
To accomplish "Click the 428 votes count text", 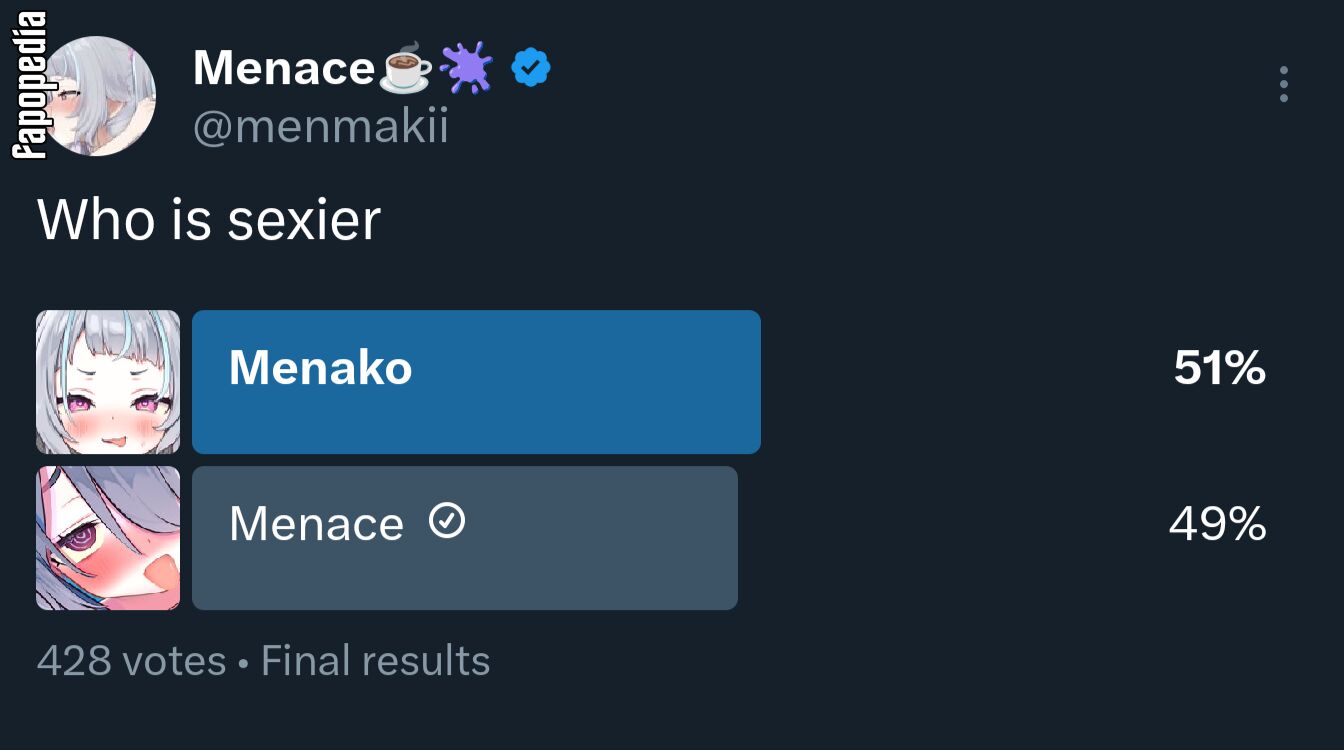I will tap(132, 661).
